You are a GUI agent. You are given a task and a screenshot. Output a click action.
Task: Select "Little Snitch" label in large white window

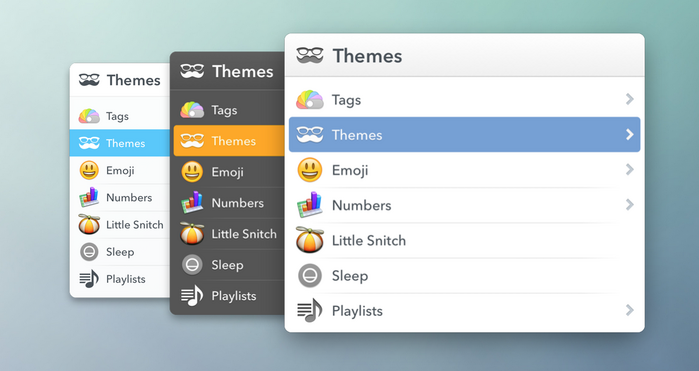369,240
